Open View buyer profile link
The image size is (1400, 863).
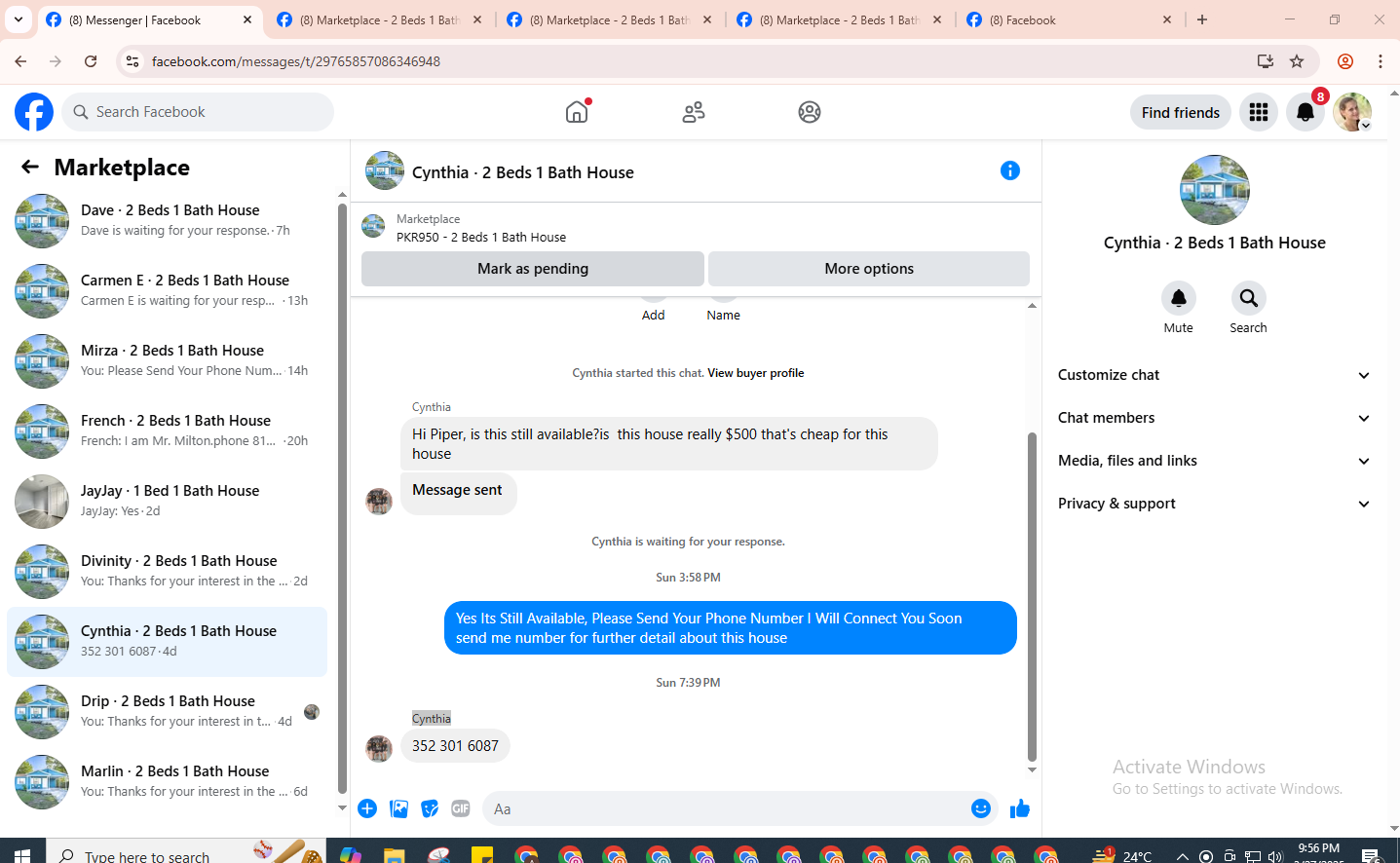[x=756, y=373]
